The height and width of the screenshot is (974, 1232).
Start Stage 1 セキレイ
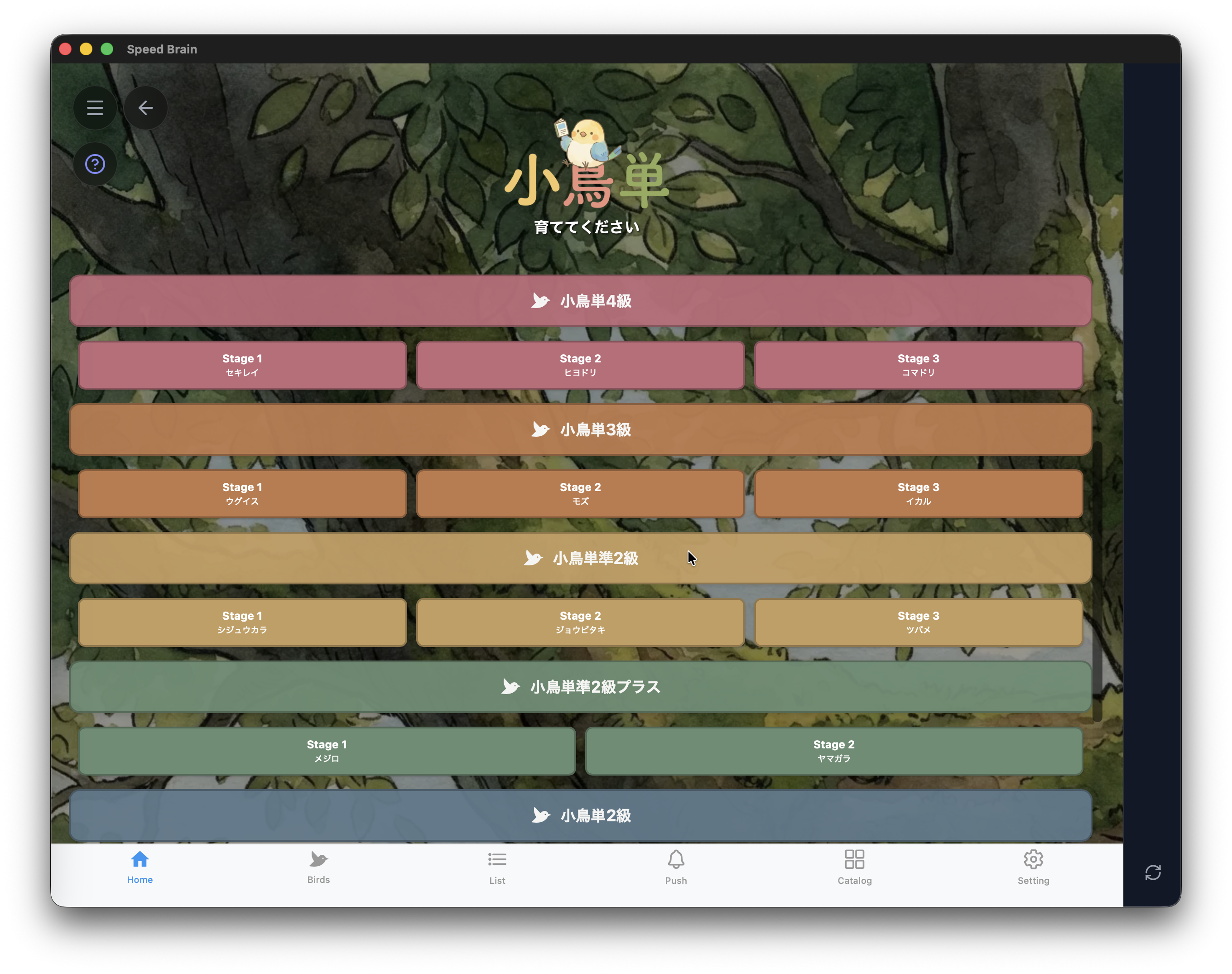click(x=242, y=365)
